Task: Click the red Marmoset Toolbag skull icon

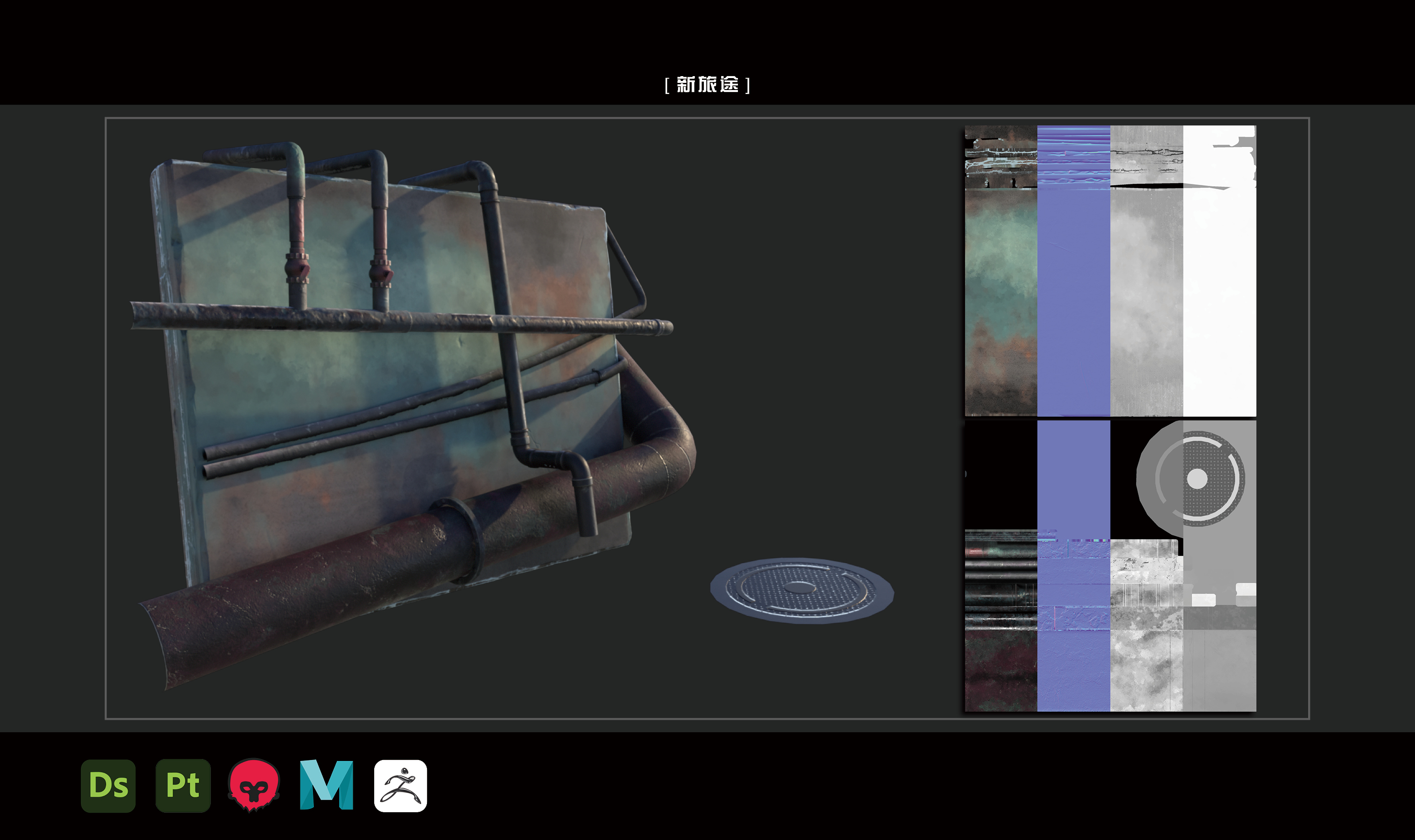Action: point(253,786)
